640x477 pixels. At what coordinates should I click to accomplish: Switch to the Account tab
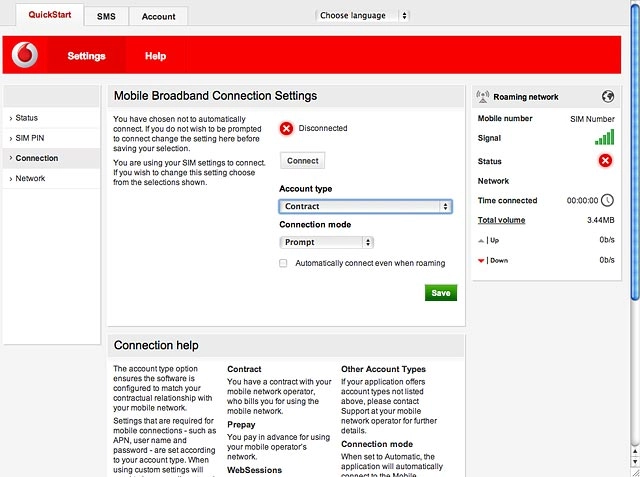[158, 16]
